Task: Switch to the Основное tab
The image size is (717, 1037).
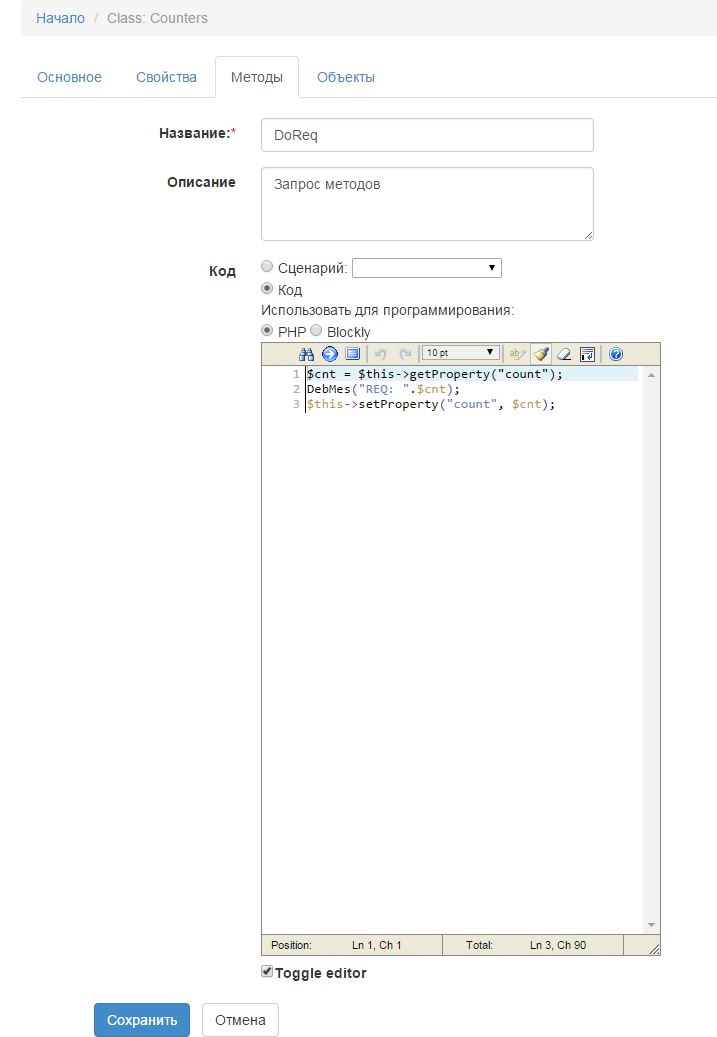Action: pyautogui.click(x=69, y=77)
